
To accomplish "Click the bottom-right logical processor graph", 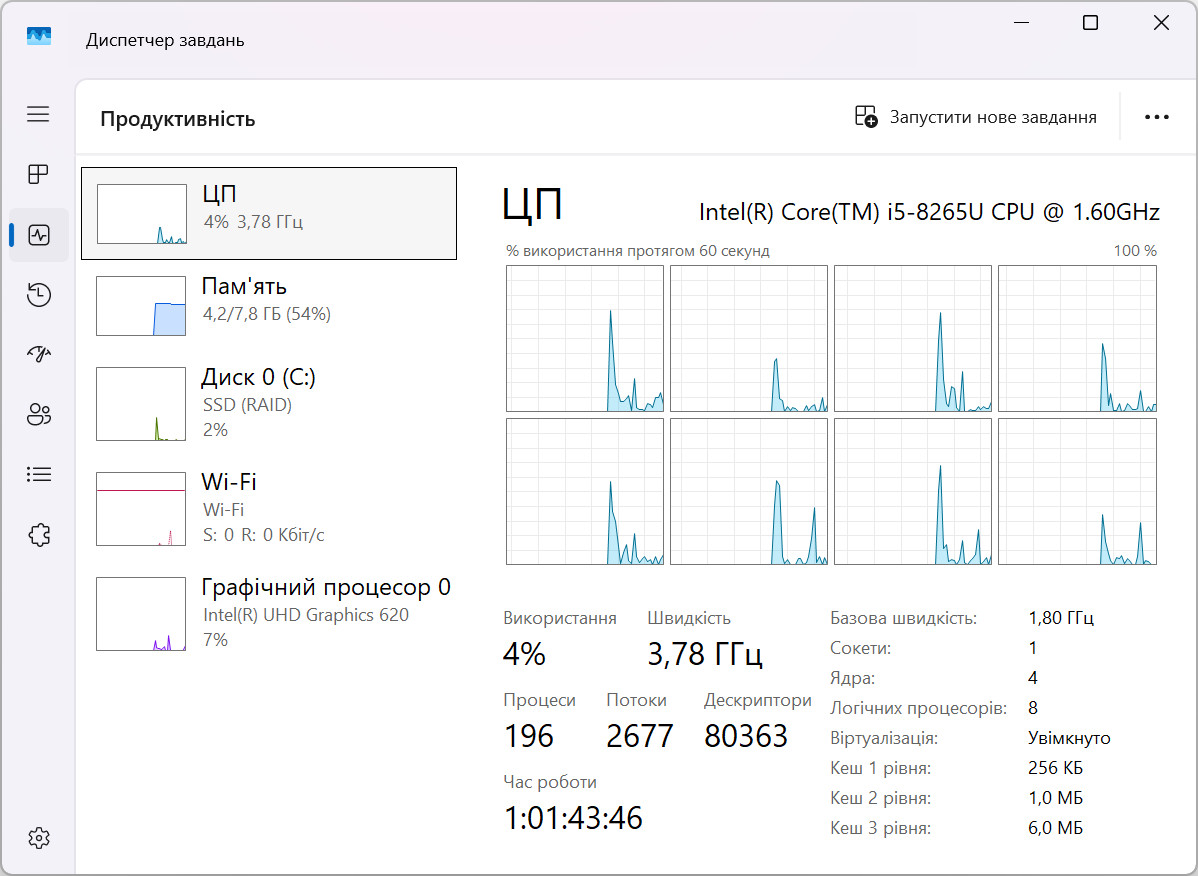I will [x=1077, y=491].
